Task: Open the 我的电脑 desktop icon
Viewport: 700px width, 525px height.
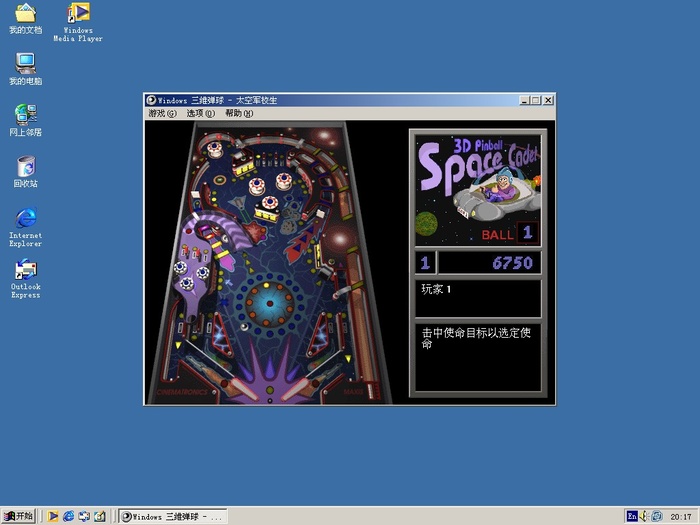Action: (25, 64)
